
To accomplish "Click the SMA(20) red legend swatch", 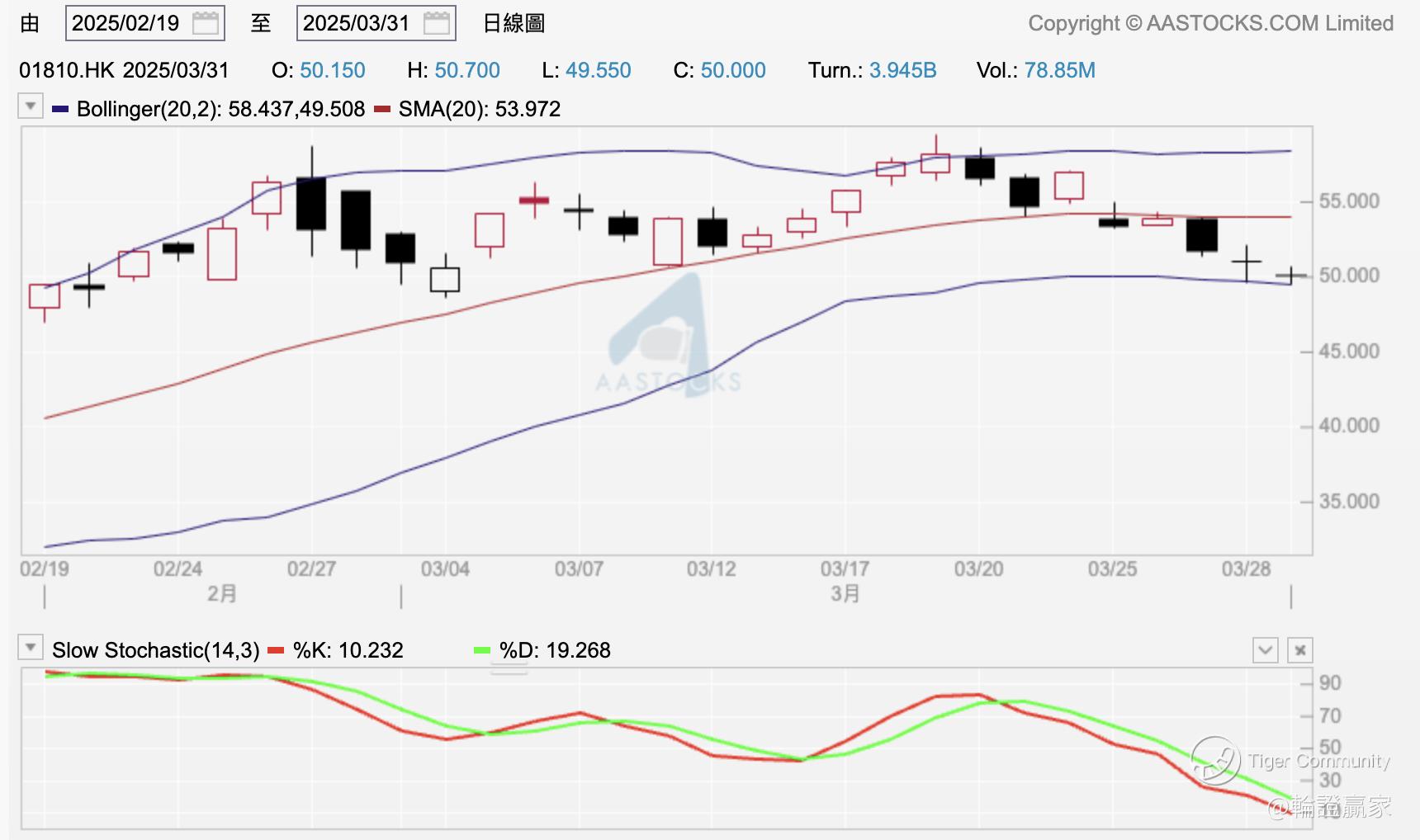I will click(x=382, y=109).
